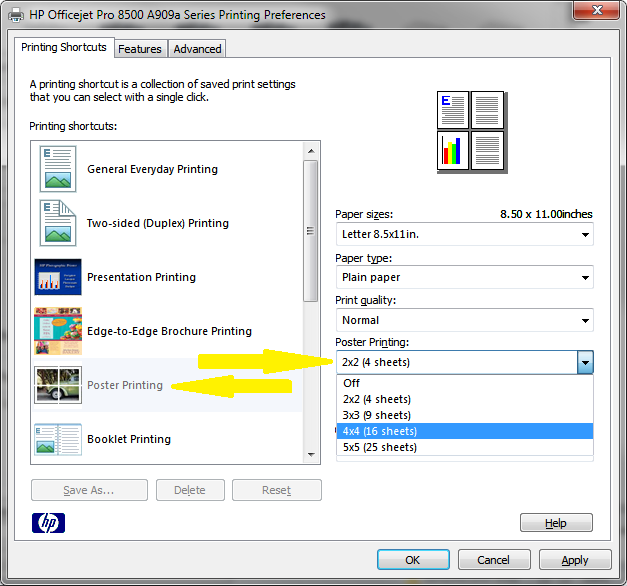Click the shortcuts list scroll up arrow
Viewport: 627px width, 586px height.
click(311, 151)
